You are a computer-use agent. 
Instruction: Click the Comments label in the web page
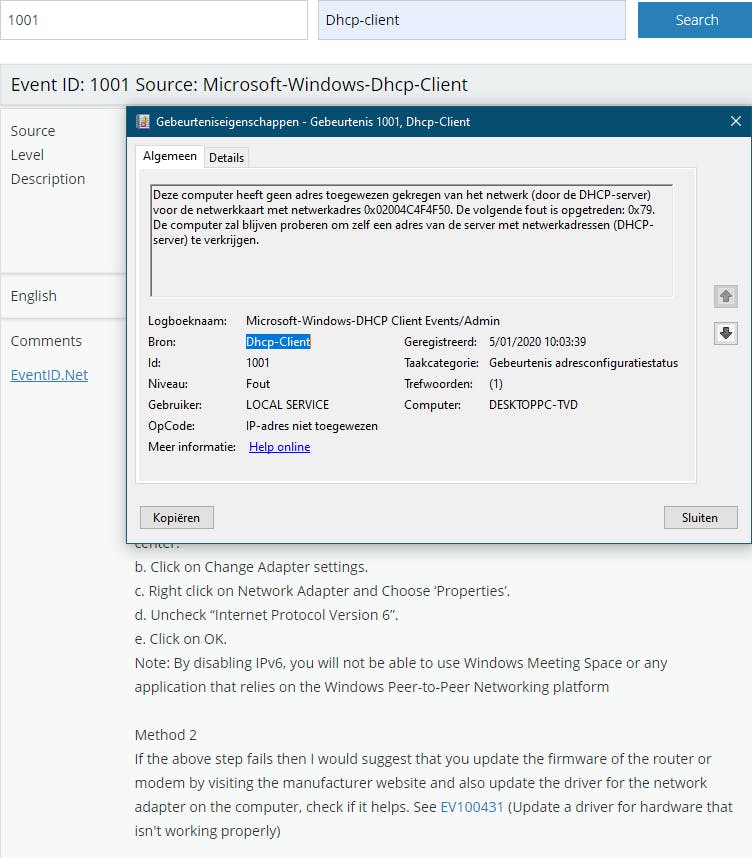click(x=46, y=341)
